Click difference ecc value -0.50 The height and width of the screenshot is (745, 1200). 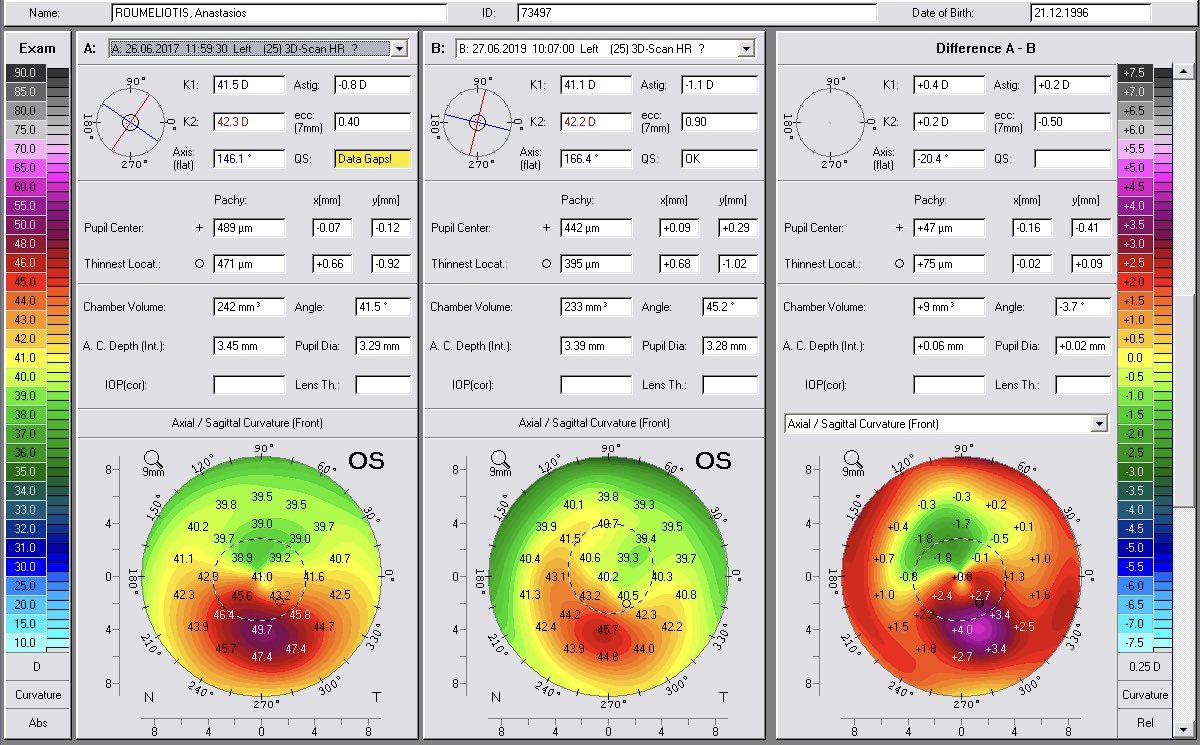1072,122
